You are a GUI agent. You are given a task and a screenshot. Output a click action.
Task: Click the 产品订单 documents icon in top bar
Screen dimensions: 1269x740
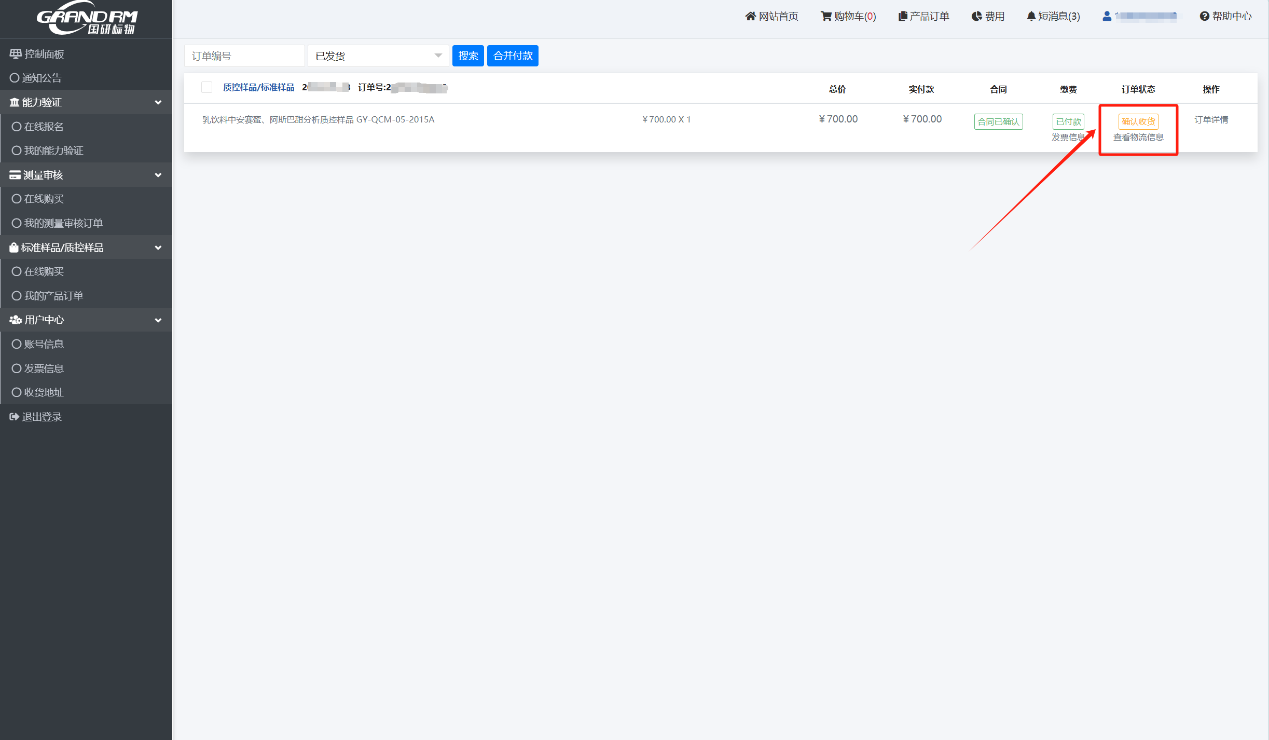[x=903, y=17]
